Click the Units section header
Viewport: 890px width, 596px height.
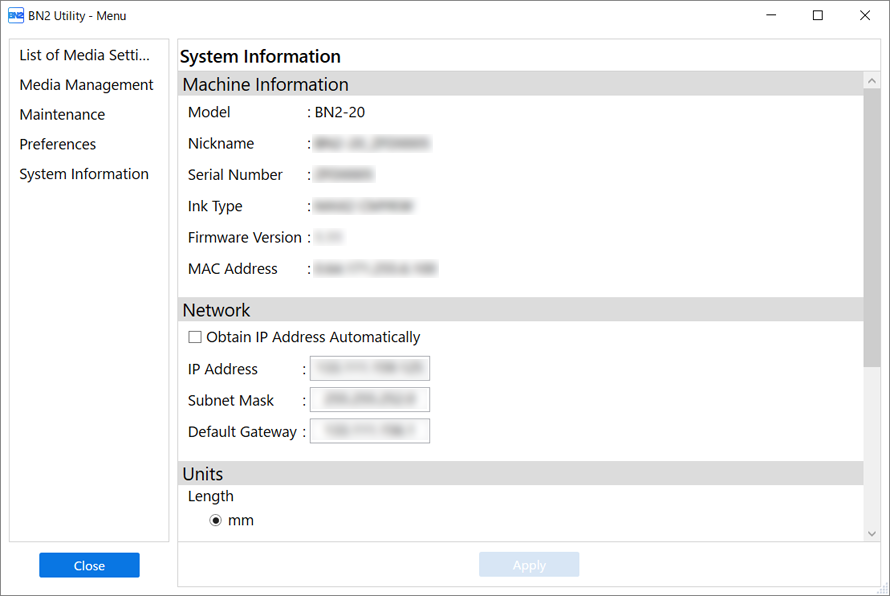[x=520, y=473]
